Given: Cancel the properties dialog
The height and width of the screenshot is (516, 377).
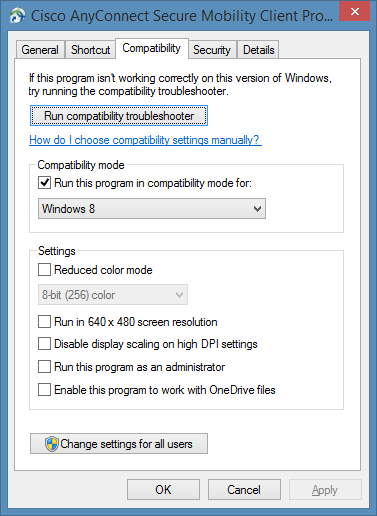Looking at the screenshot, I should (244, 490).
